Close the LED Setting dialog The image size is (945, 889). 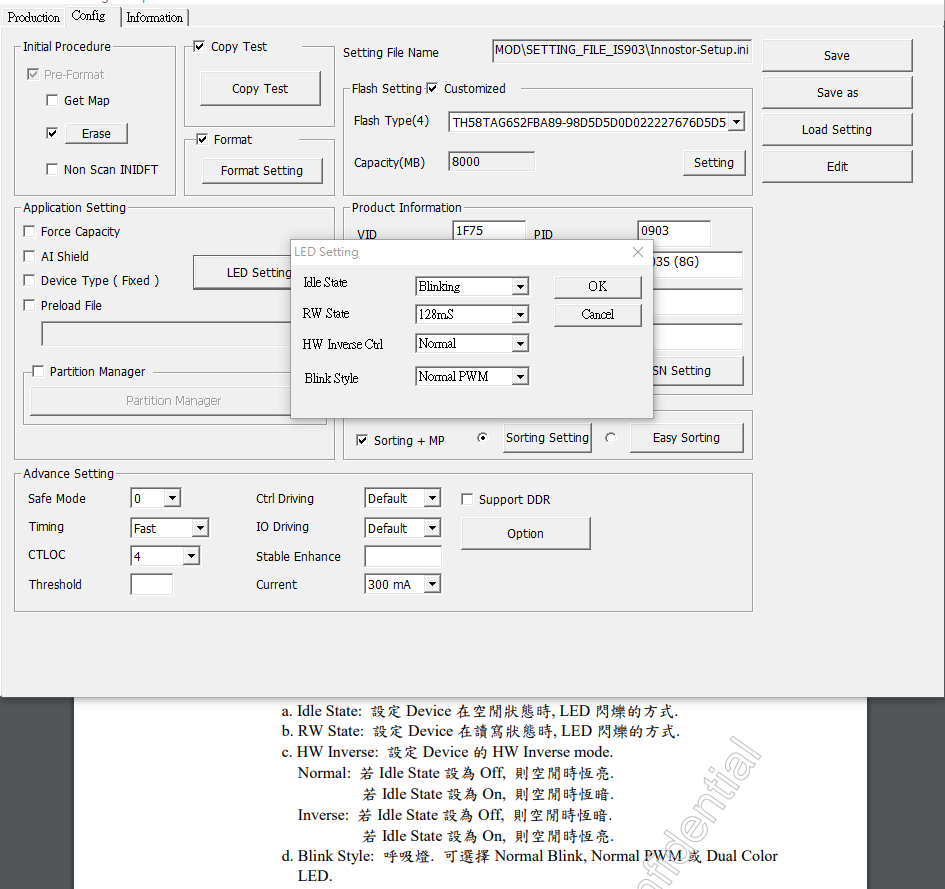tap(638, 252)
